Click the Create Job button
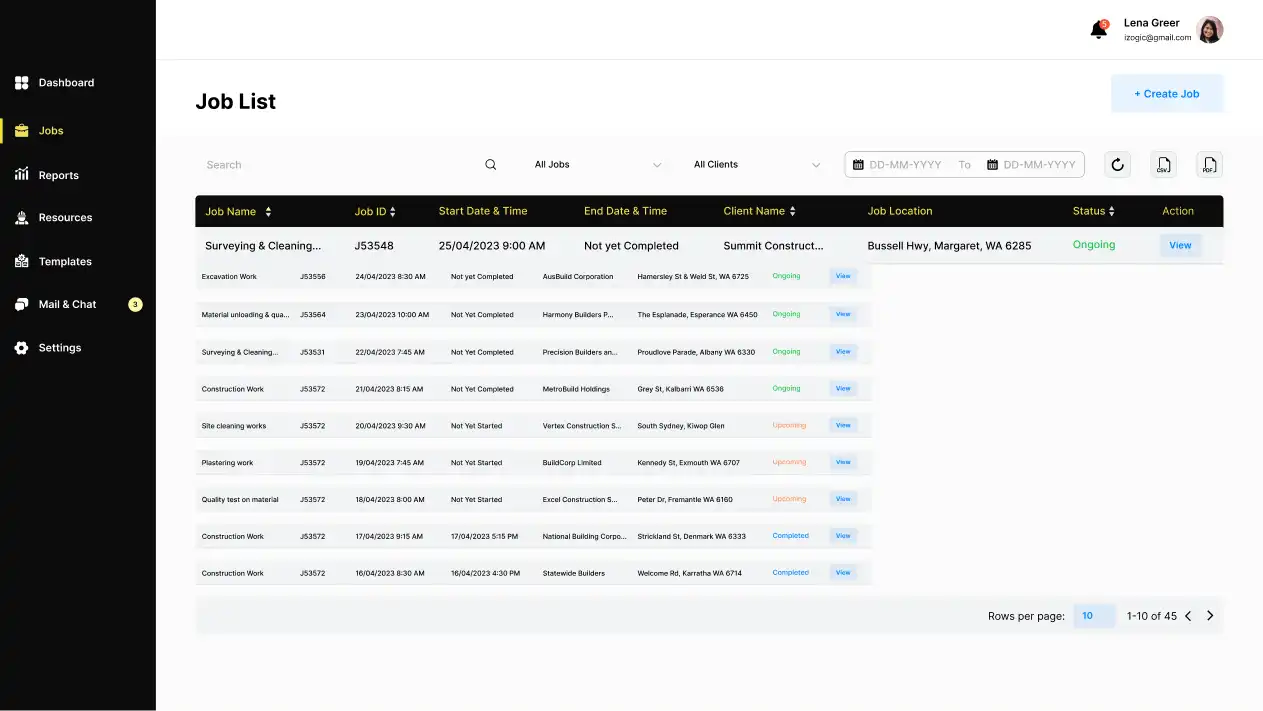 pos(1166,94)
